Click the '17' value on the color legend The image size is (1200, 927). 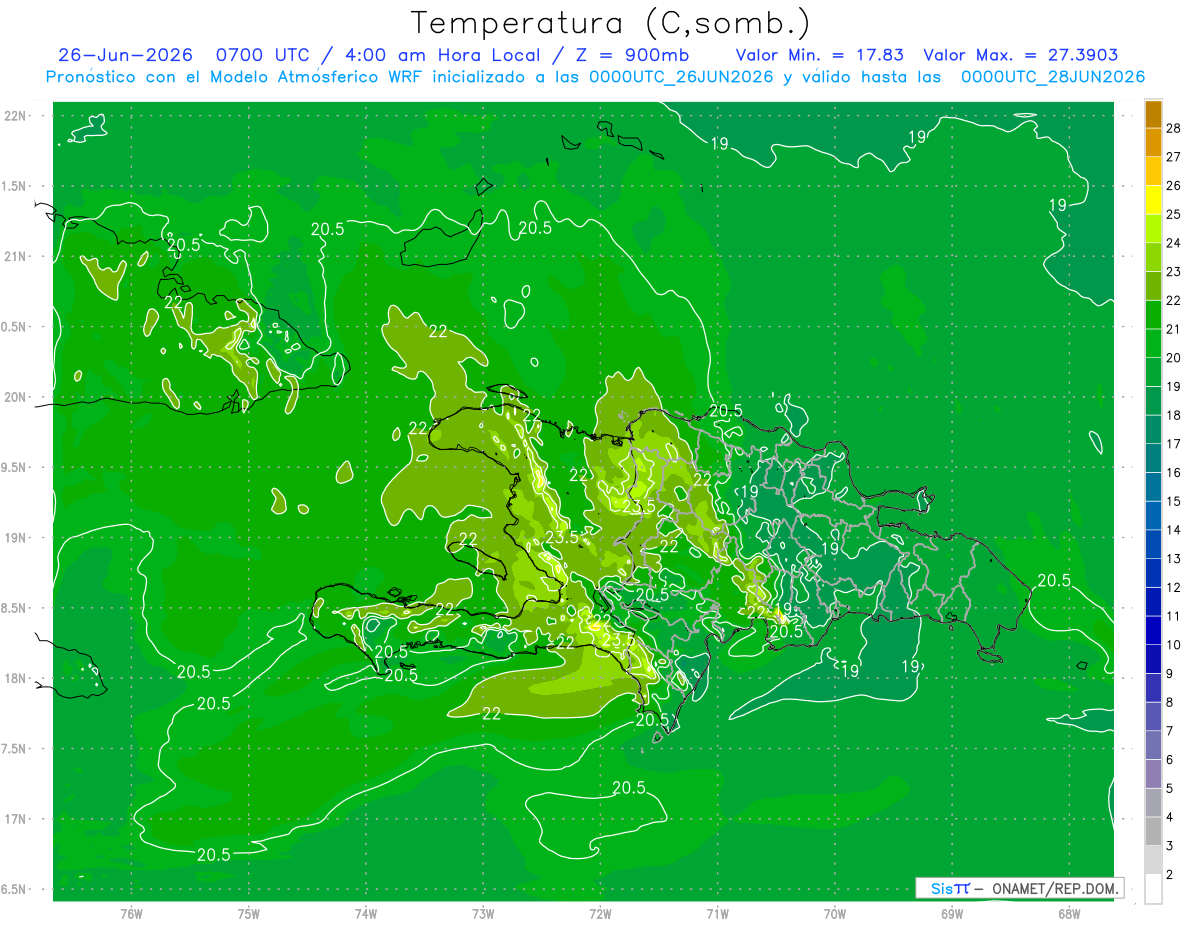click(1173, 444)
